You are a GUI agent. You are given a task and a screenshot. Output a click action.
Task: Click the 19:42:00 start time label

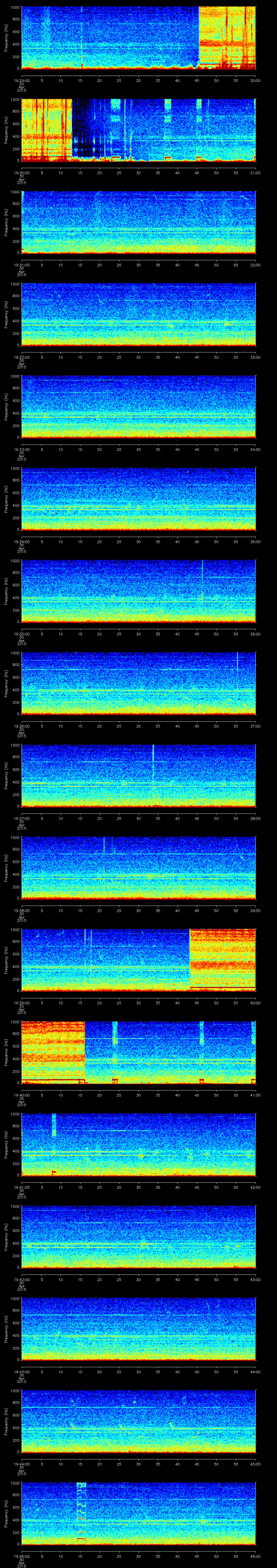point(21,1279)
